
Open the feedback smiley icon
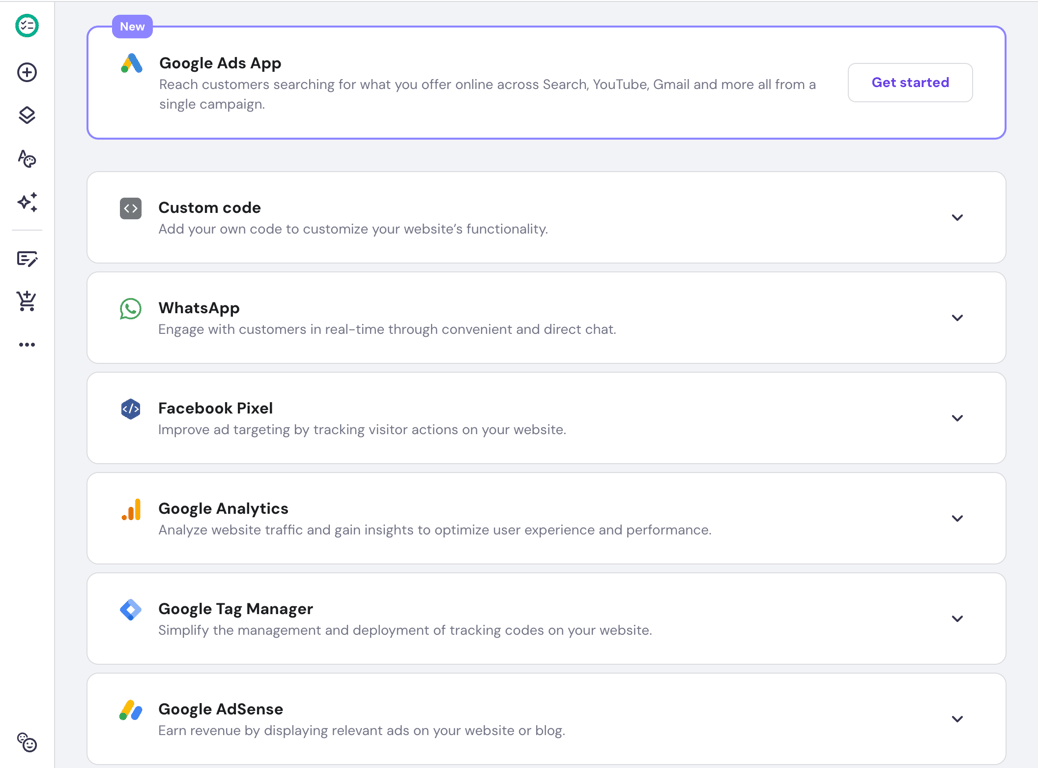26,742
